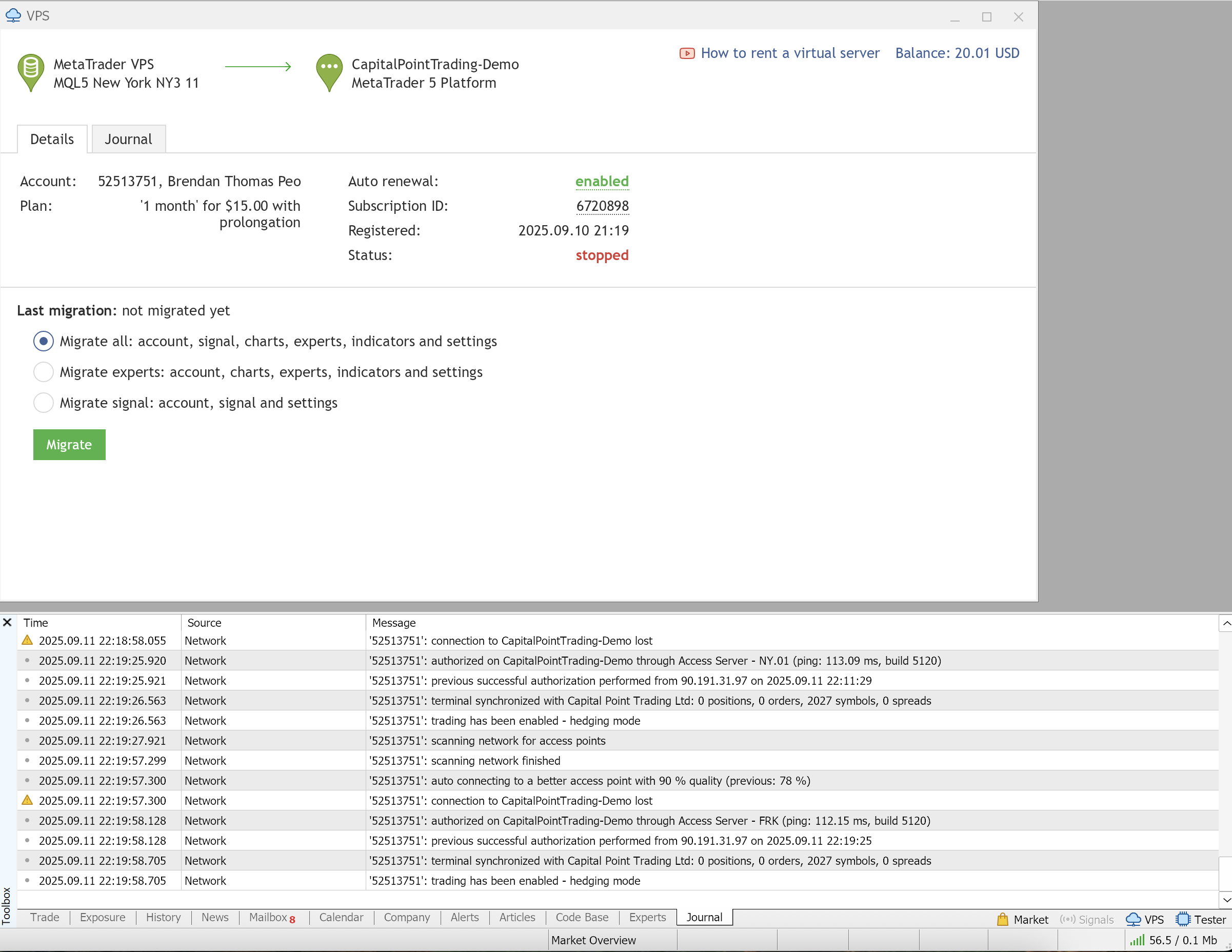Viewport: 1232px width, 952px height.
Task: Click 56.5 / 0.1 Mb traffic indicator
Action: [x=1183, y=940]
